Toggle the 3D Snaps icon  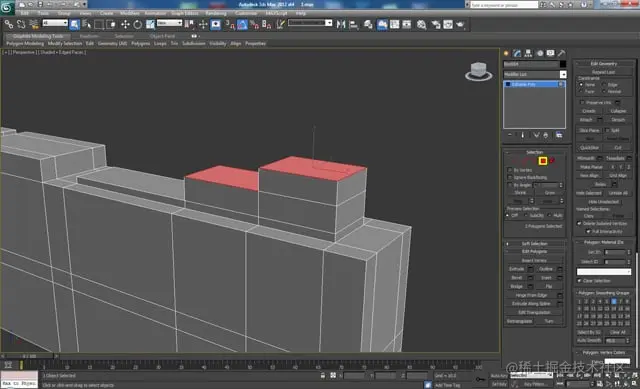[x=230, y=24]
